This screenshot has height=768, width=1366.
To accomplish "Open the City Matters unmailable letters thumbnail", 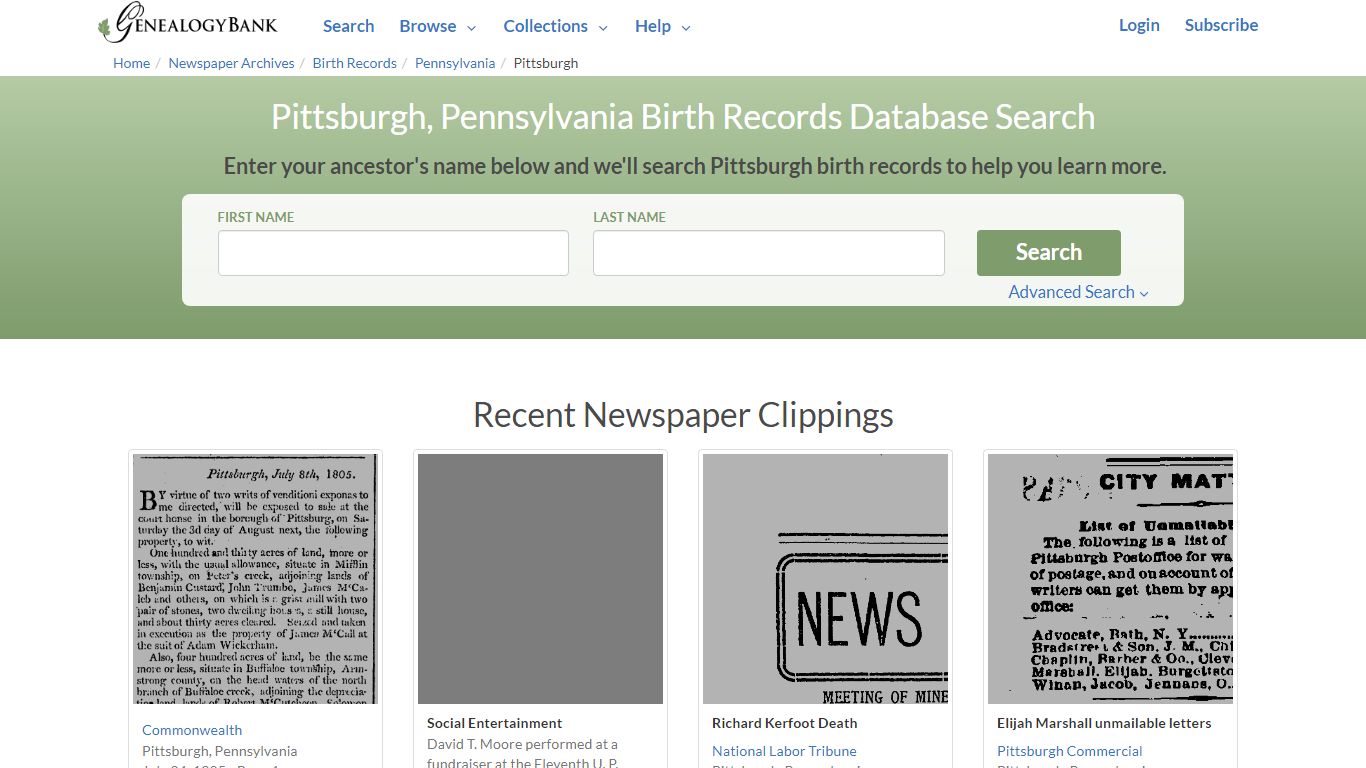I will coord(1110,579).
